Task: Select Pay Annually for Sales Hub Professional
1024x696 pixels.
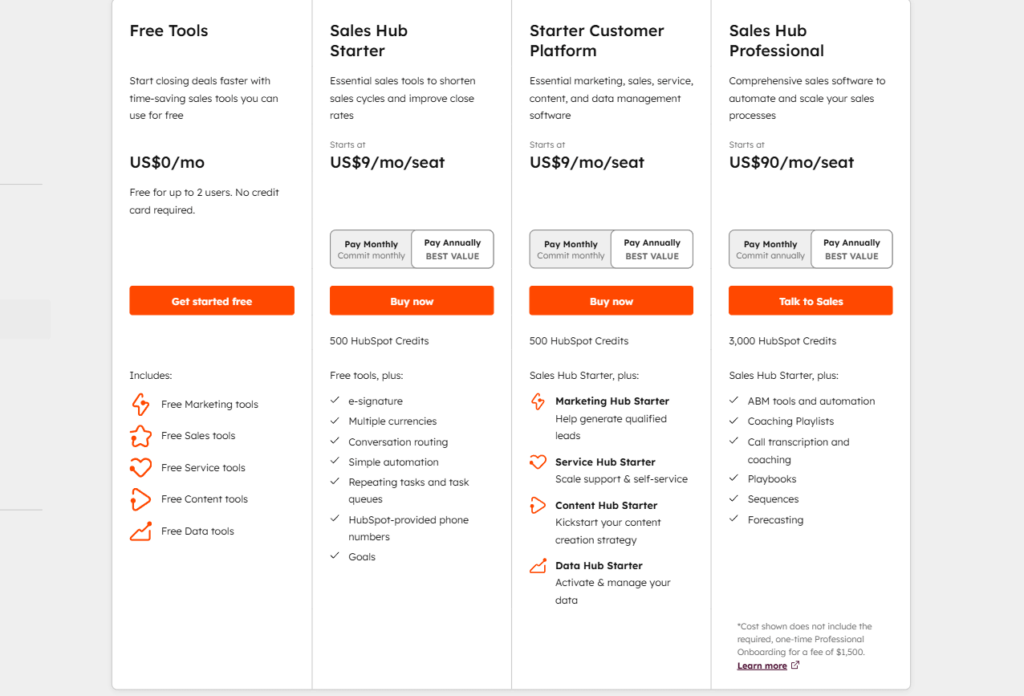Action: [x=852, y=249]
